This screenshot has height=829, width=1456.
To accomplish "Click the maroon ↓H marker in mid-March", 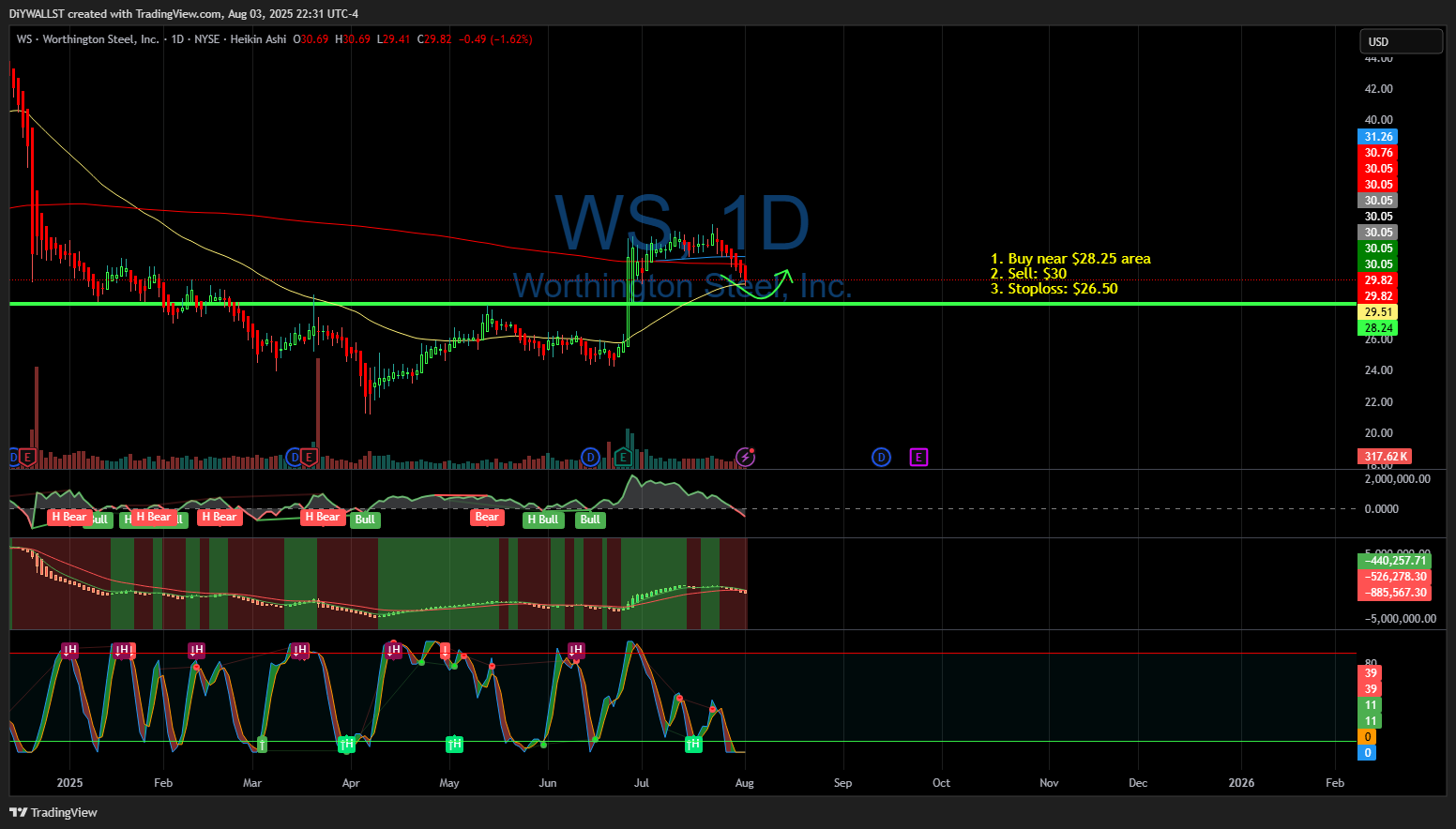I will pos(299,650).
